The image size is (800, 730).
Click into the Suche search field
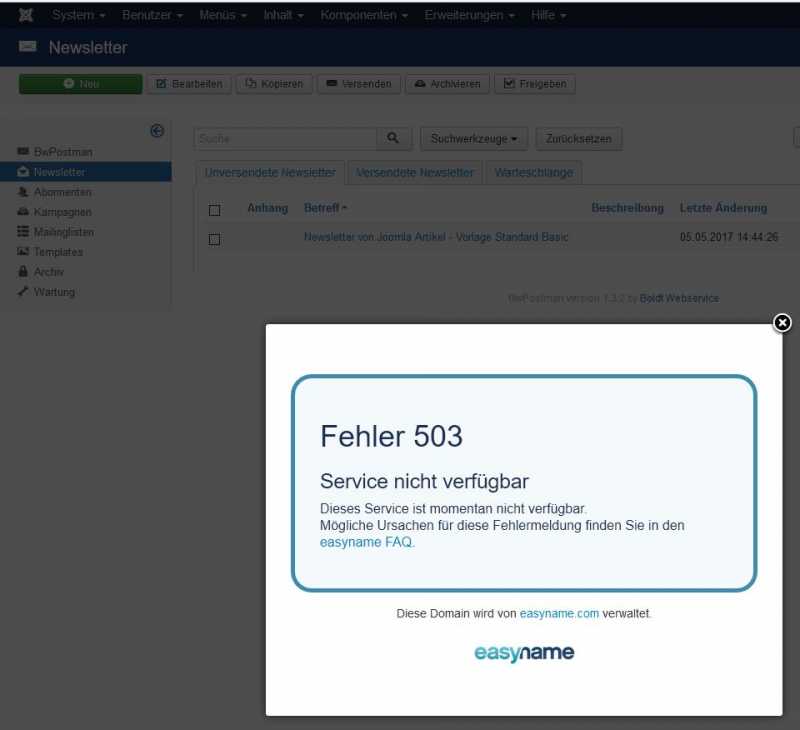(284, 139)
